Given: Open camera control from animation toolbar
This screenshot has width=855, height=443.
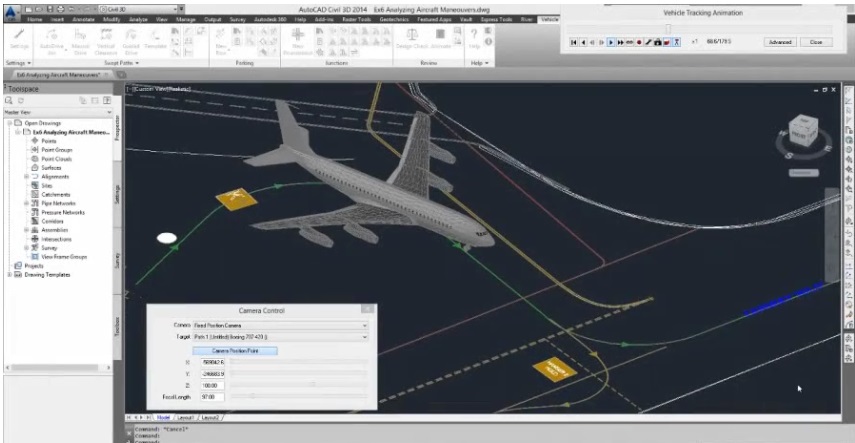Looking at the screenshot, I should pos(658,42).
